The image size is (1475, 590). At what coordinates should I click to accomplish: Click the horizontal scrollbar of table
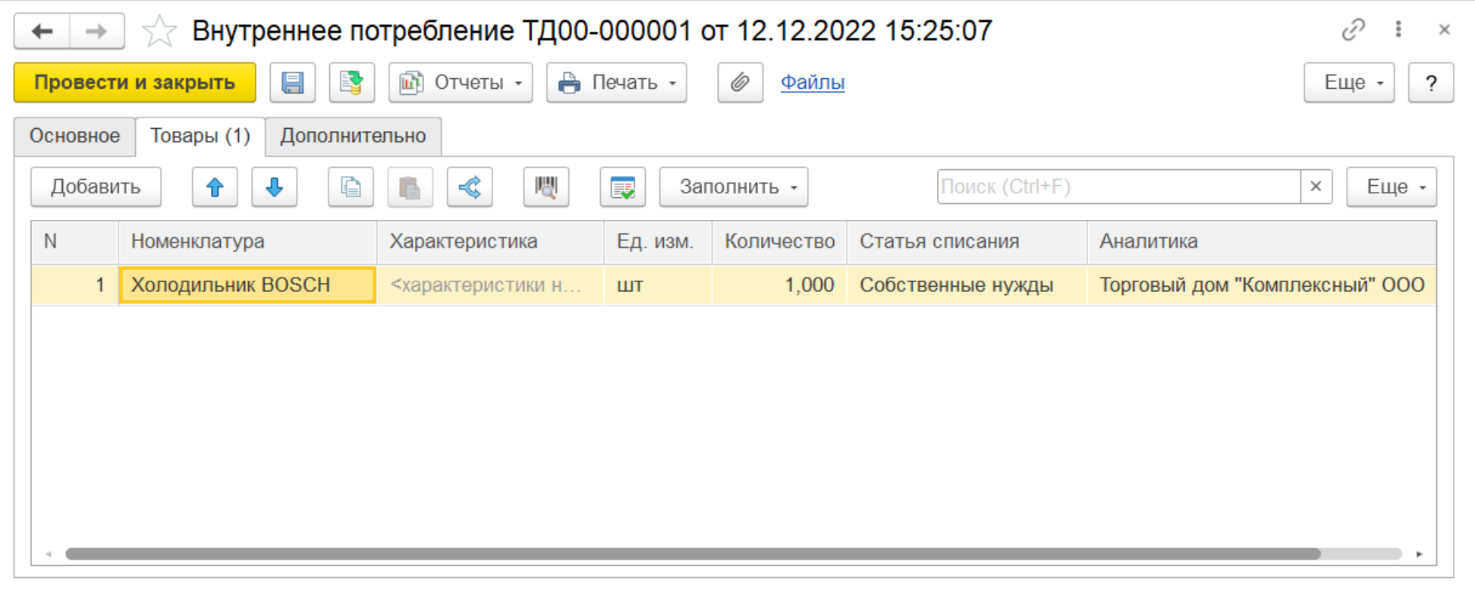(x=692, y=554)
